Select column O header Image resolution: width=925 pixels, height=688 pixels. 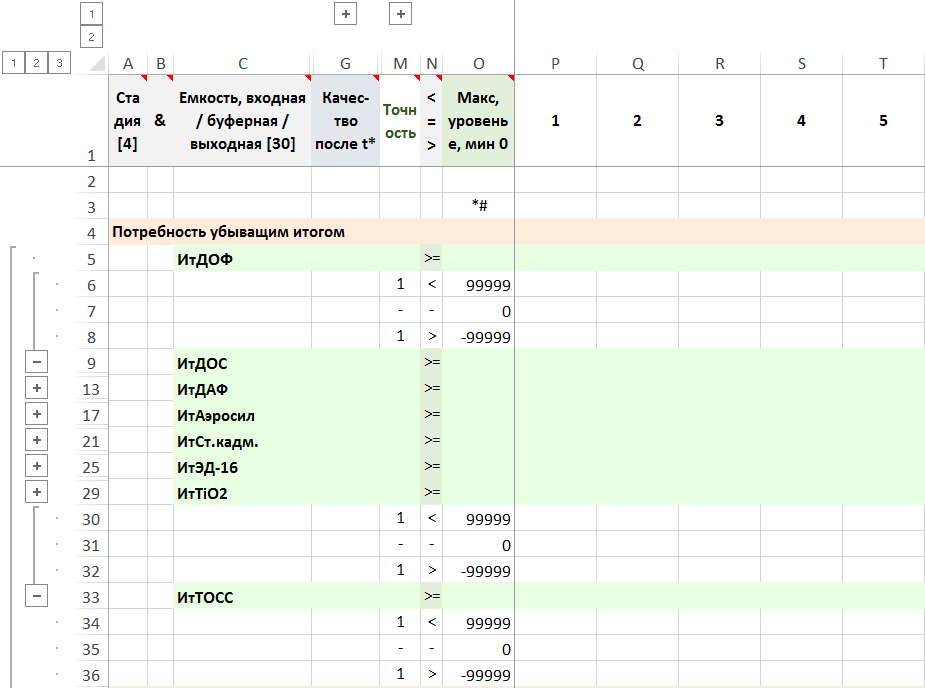478,64
